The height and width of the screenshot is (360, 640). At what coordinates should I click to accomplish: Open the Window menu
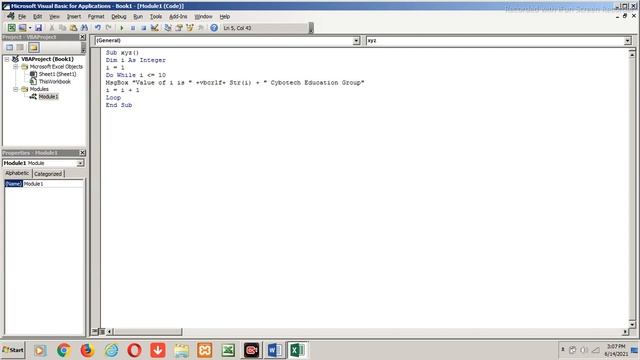point(203,17)
